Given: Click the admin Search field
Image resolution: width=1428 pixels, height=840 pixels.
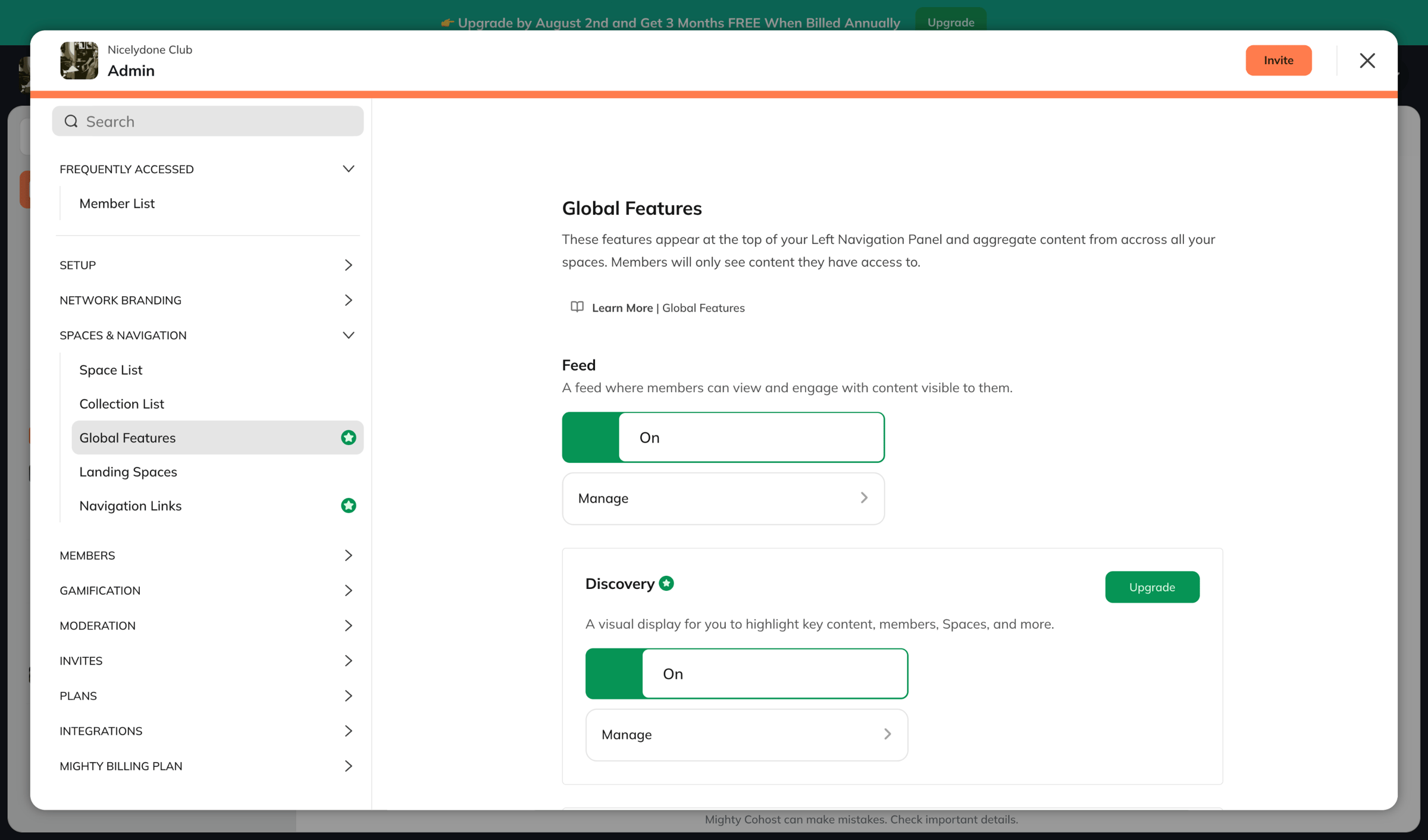Looking at the screenshot, I should [x=208, y=121].
